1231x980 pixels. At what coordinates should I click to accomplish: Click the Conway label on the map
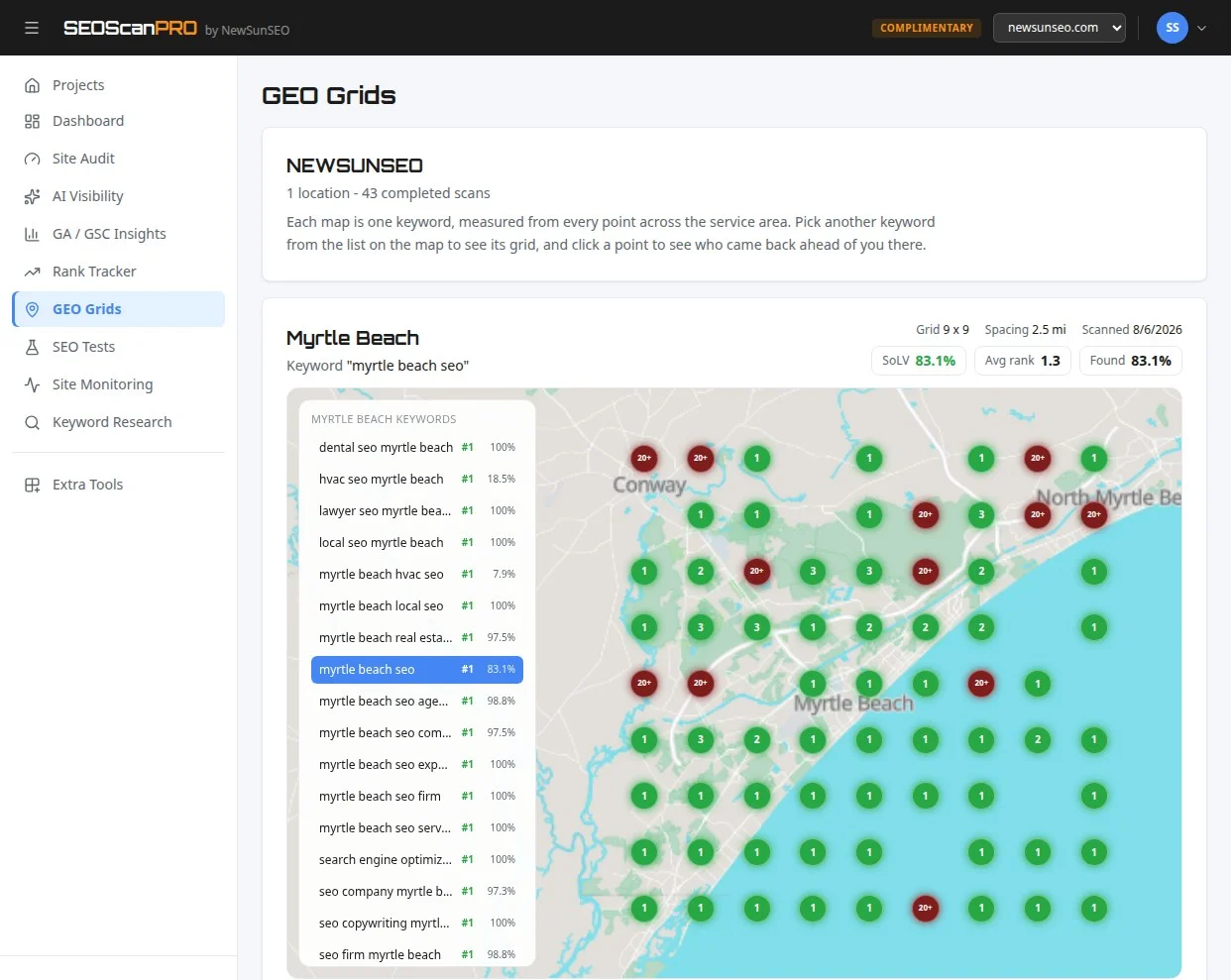[x=649, y=486]
